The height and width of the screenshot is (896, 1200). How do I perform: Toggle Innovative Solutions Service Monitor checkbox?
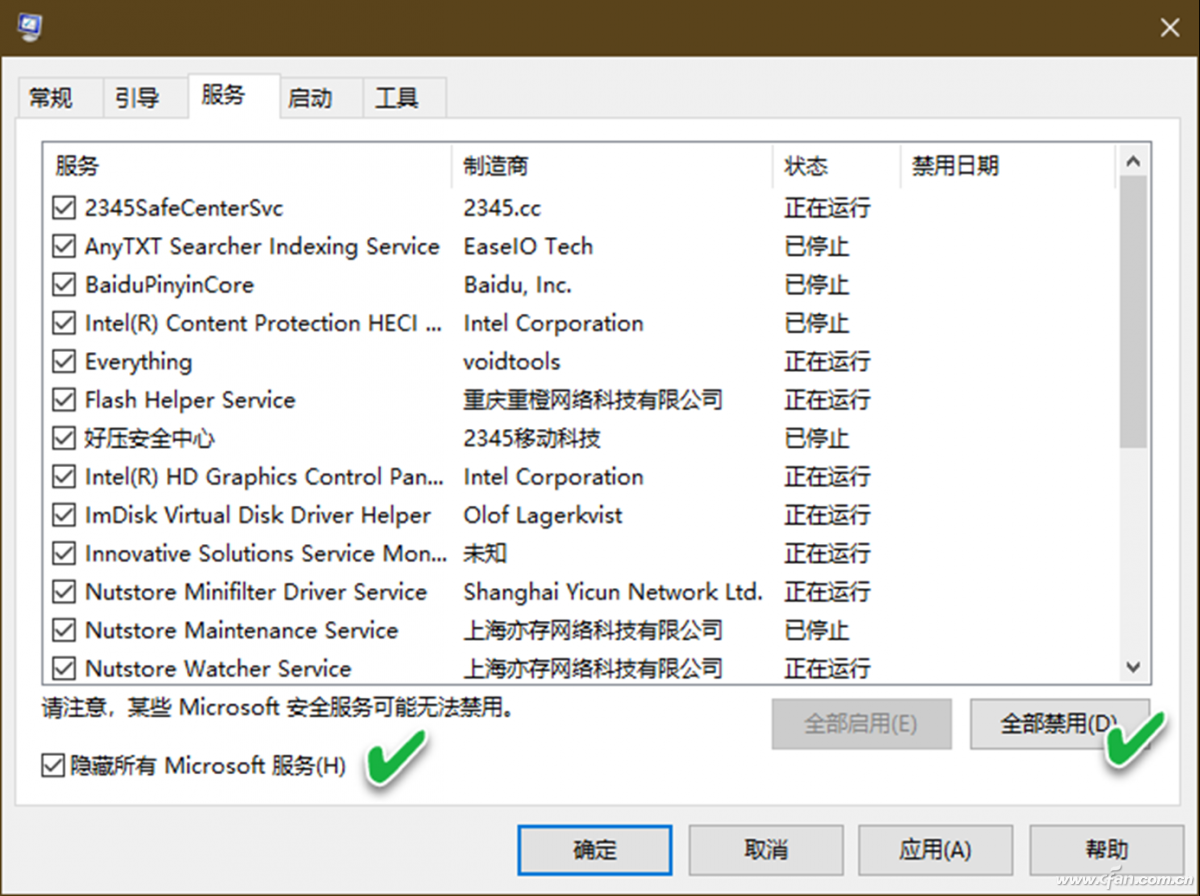[x=64, y=553]
